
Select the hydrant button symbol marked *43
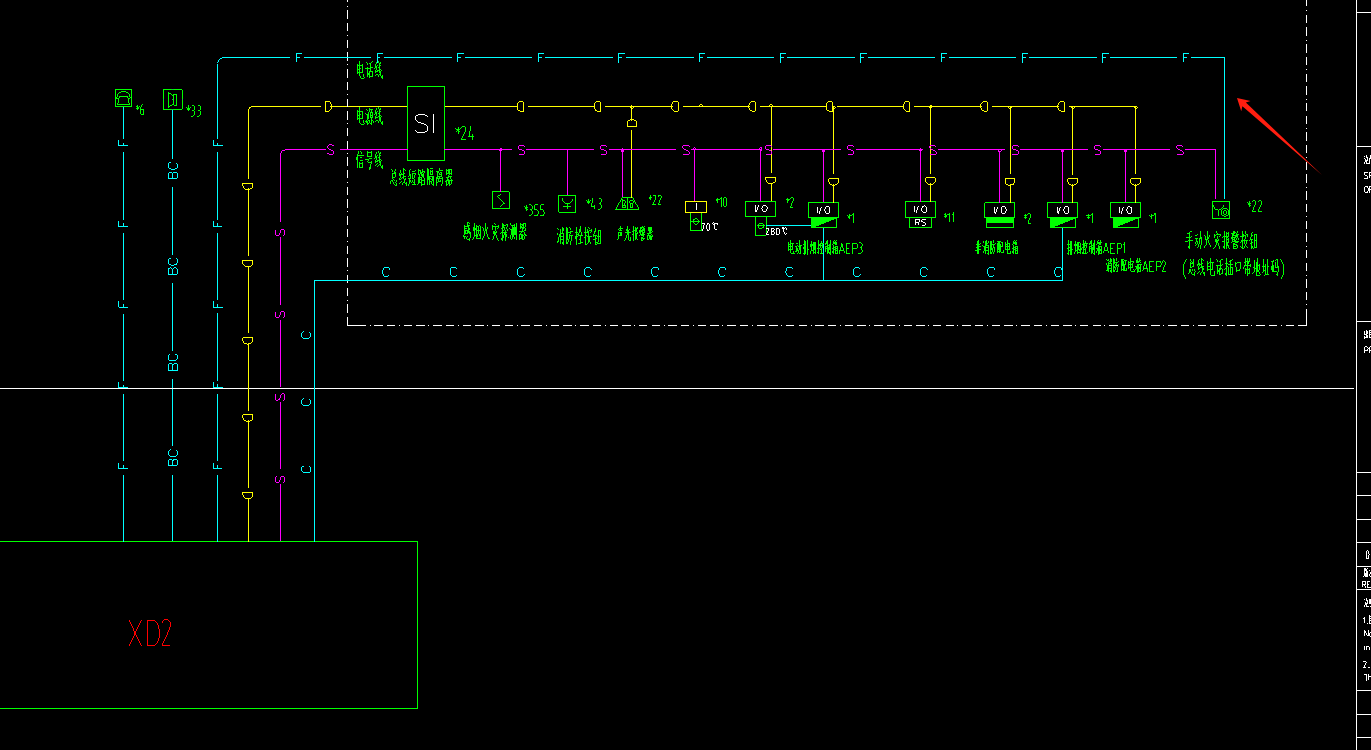[567, 204]
